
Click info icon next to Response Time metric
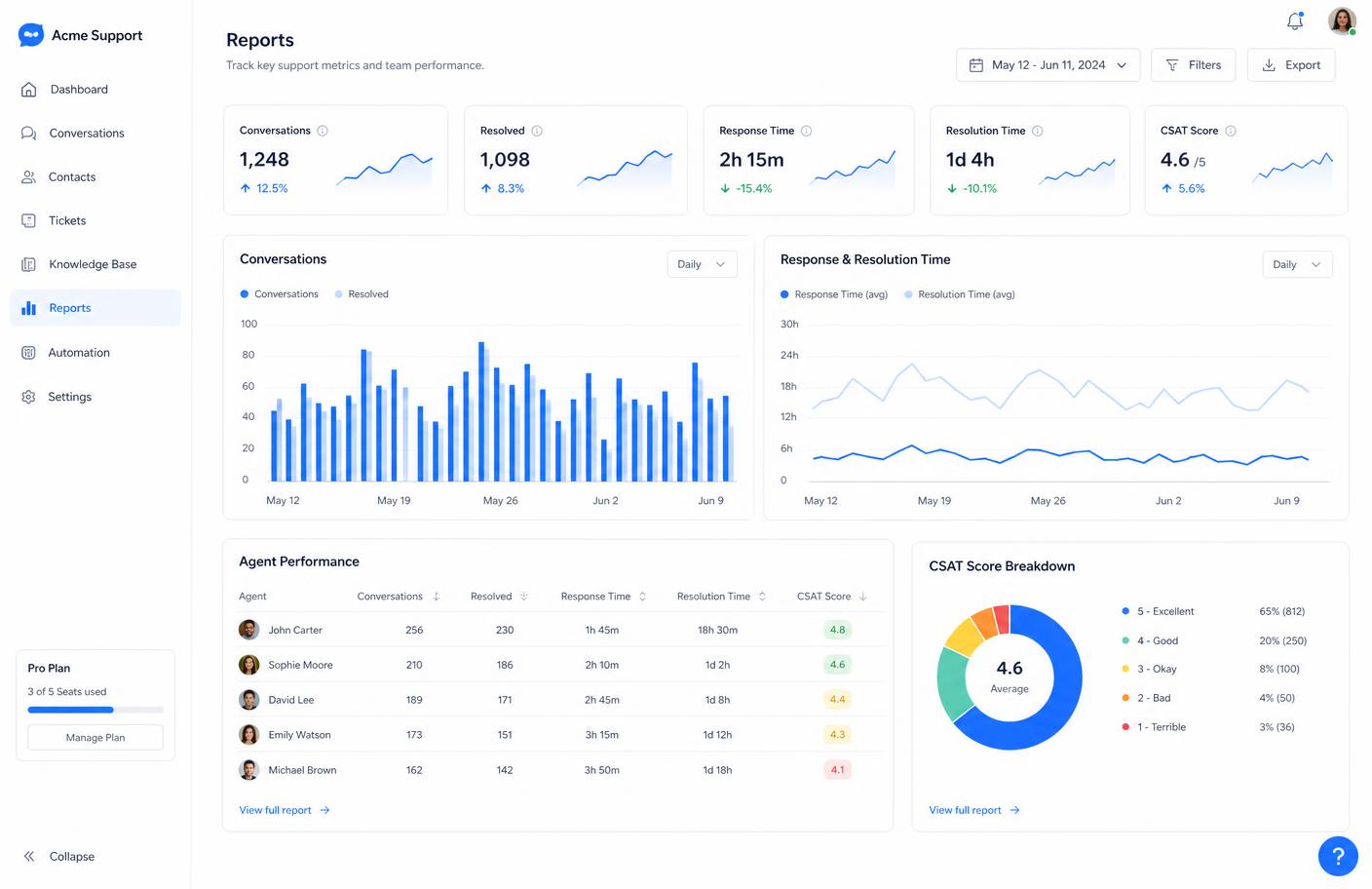click(806, 131)
